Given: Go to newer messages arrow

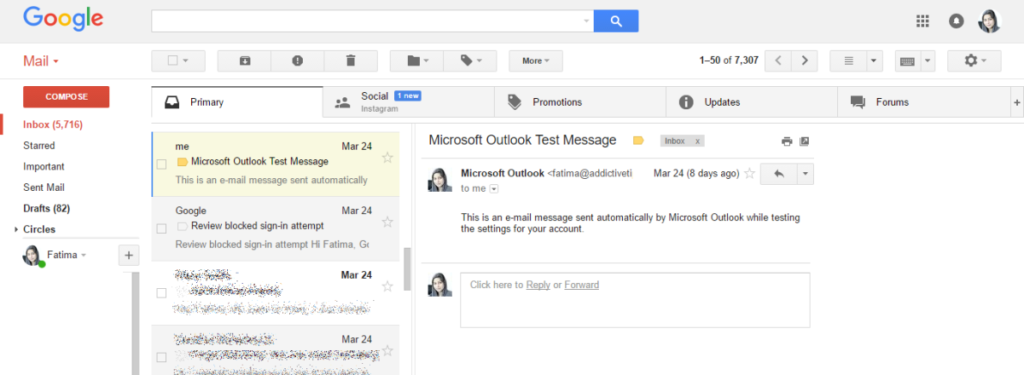Looking at the screenshot, I should [x=778, y=61].
